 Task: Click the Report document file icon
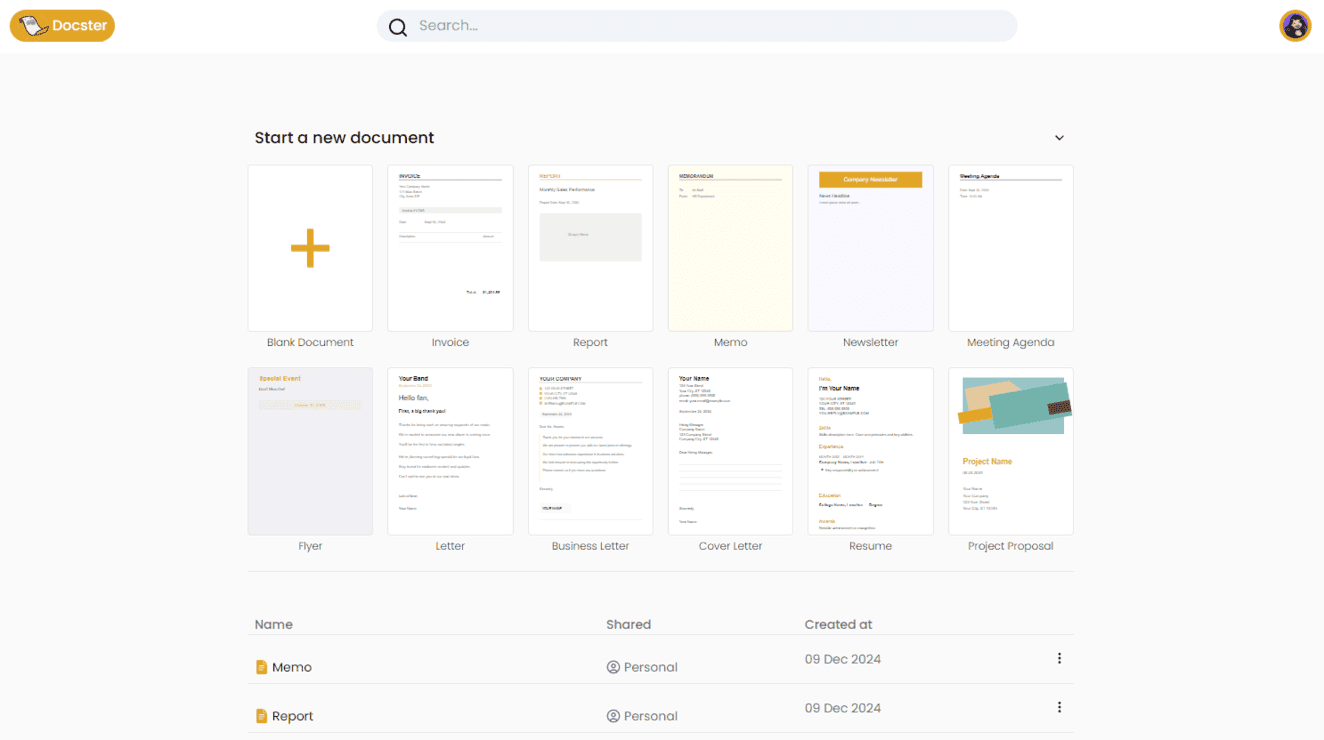(261, 716)
